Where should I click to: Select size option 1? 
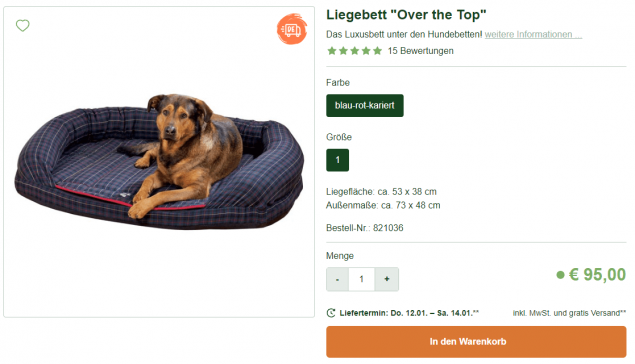click(x=337, y=160)
